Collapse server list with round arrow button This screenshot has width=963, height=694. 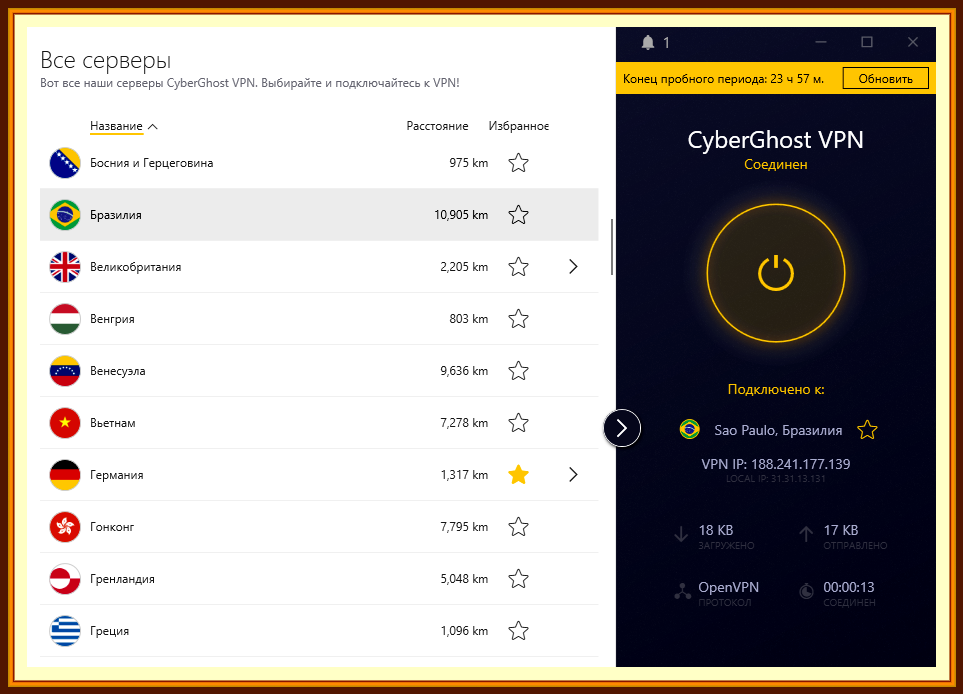tap(622, 428)
